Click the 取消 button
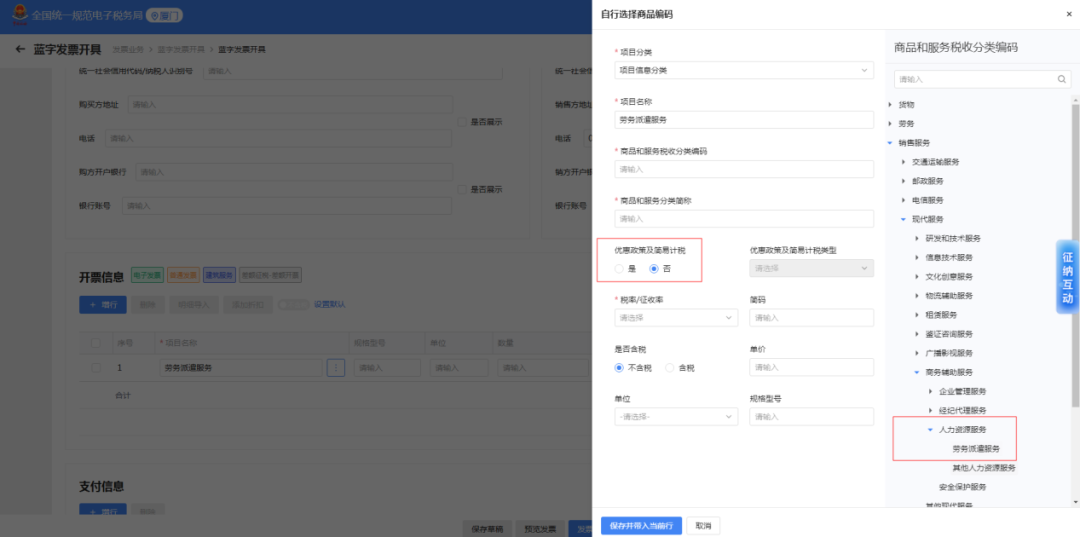The width and height of the screenshot is (1080, 537). pos(703,525)
